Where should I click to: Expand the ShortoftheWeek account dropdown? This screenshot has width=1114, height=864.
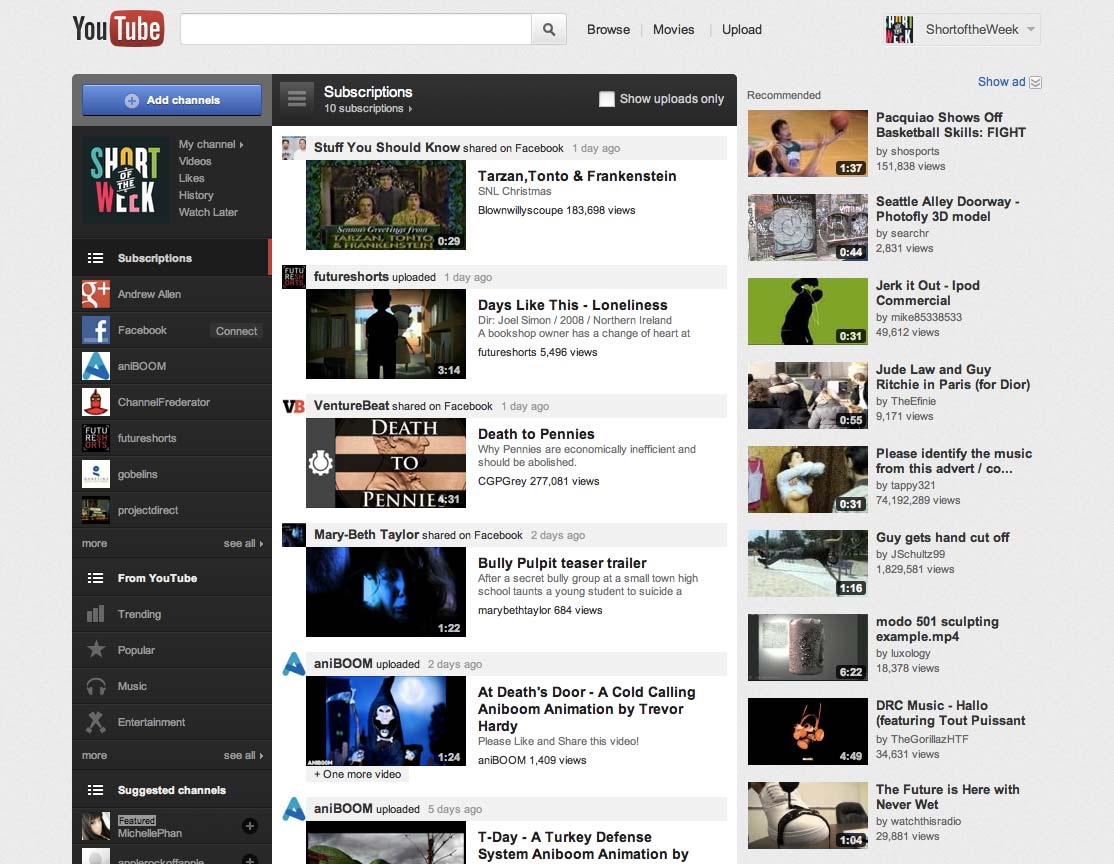pos(1030,30)
